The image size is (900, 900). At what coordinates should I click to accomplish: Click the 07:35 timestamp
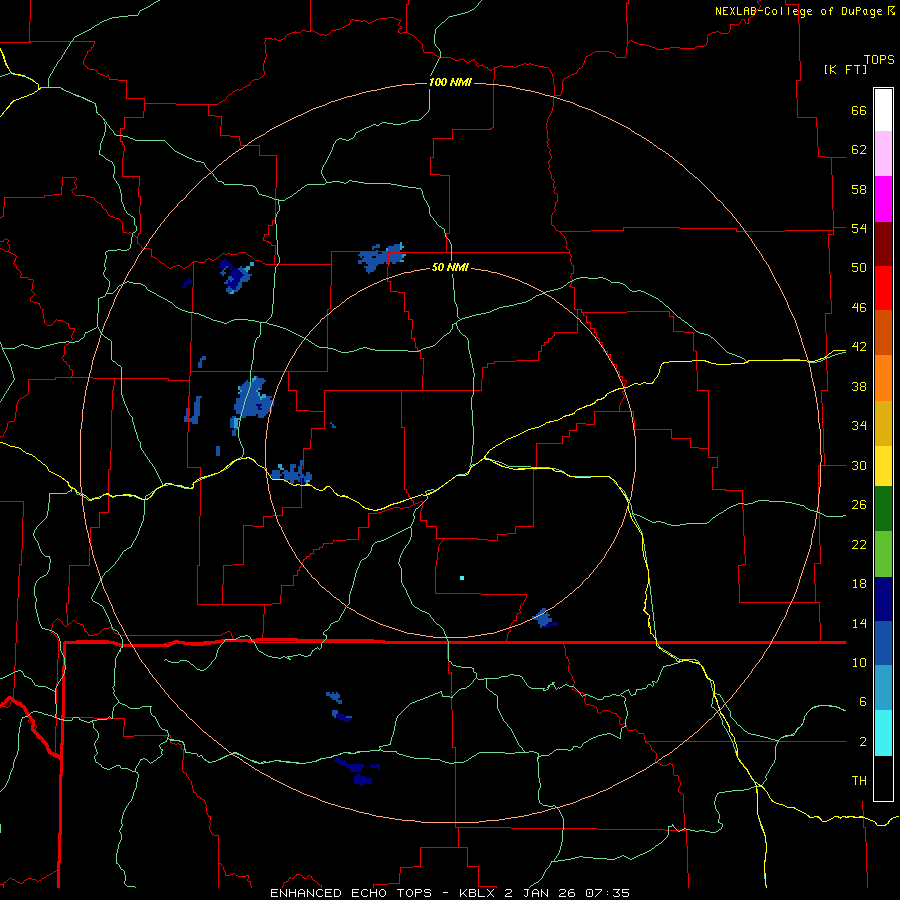coord(608,893)
